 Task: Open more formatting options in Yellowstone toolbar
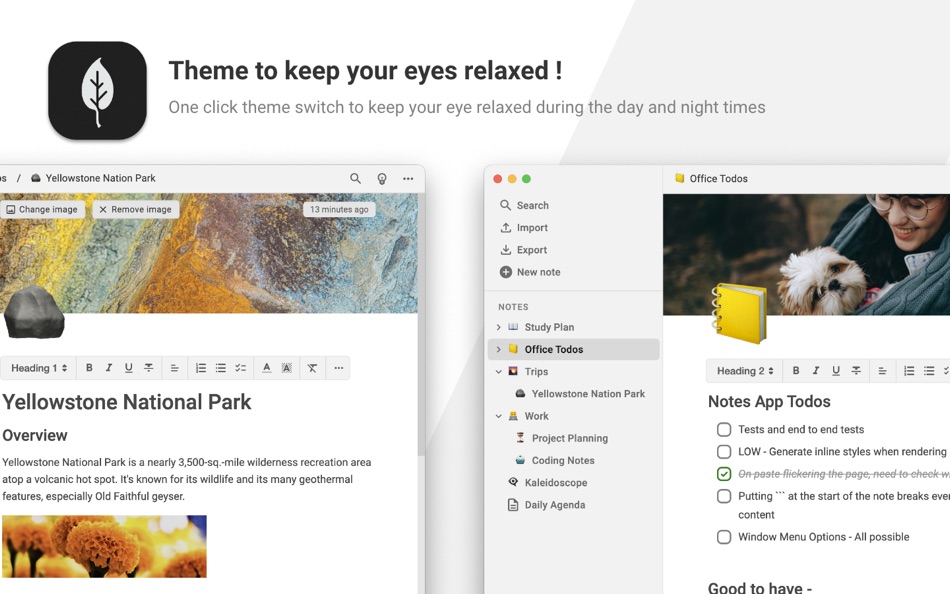(x=339, y=368)
